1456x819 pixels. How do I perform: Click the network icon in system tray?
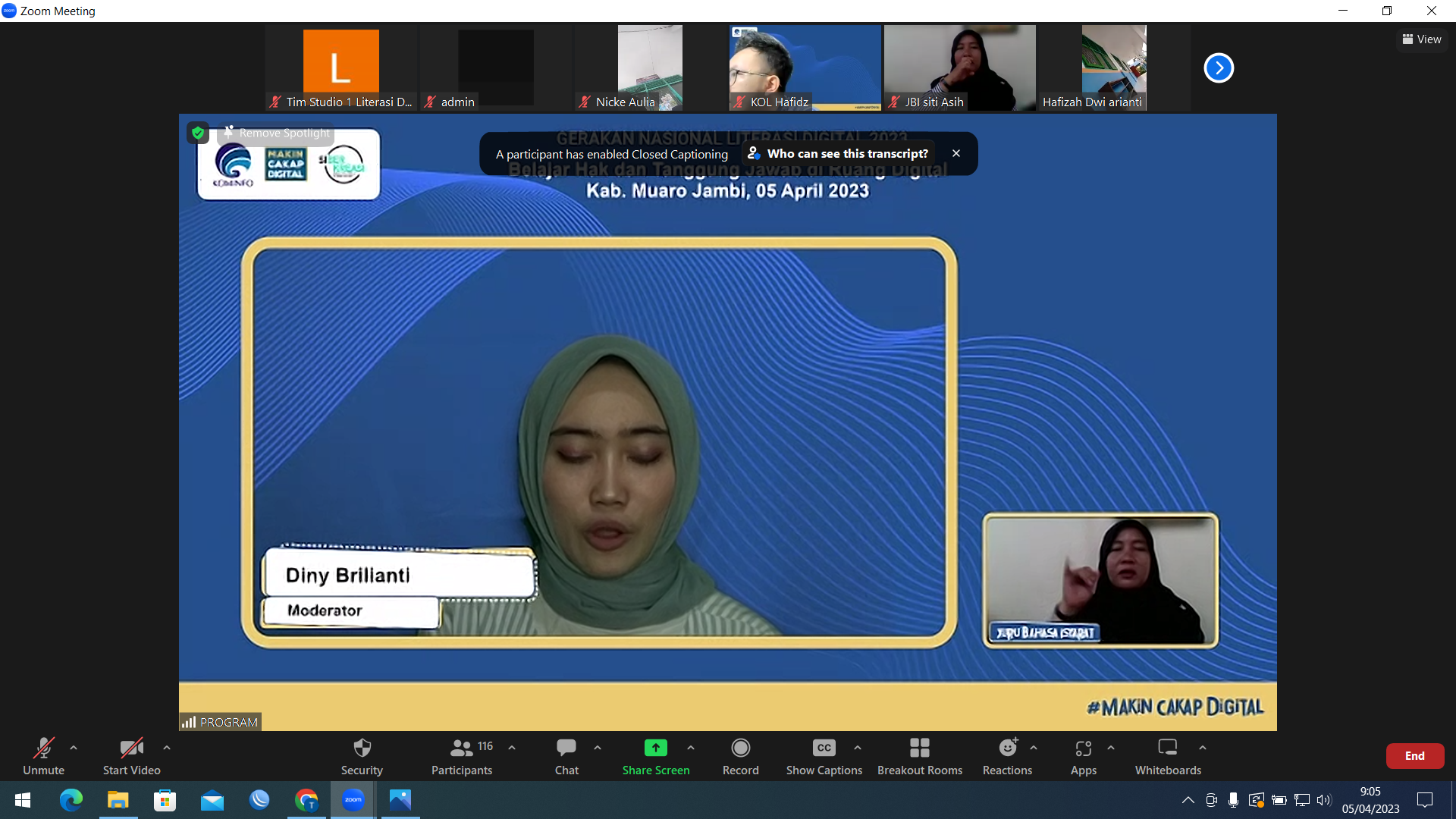click(x=1302, y=800)
